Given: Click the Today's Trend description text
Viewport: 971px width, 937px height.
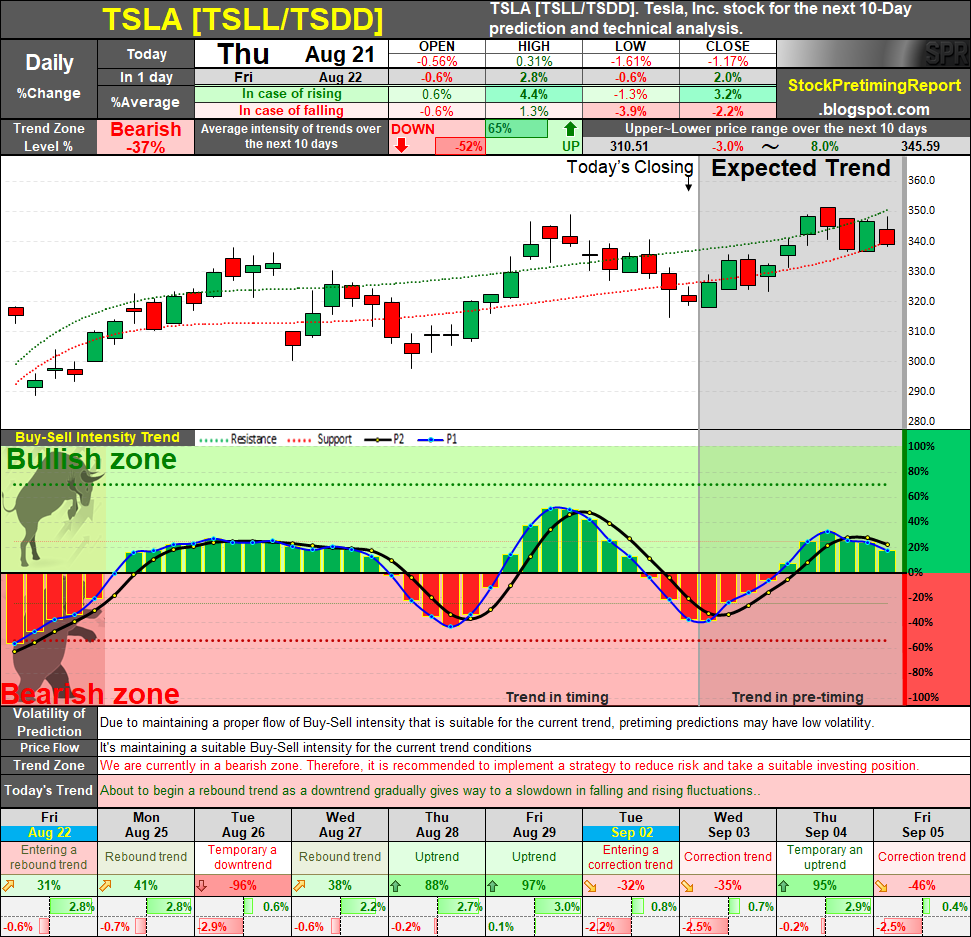Looking at the screenshot, I should pyautogui.click(x=430, y=791).
